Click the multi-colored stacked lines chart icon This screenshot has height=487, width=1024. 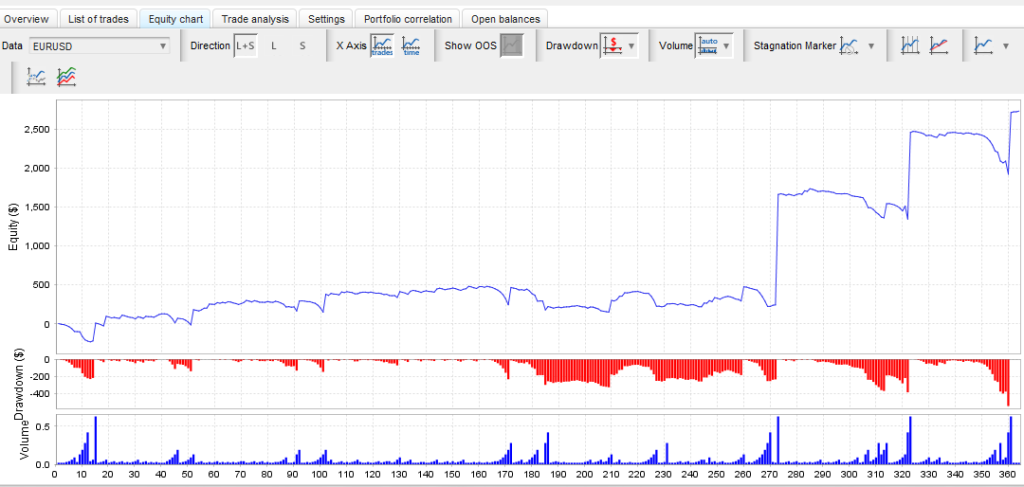pos(67,76)
